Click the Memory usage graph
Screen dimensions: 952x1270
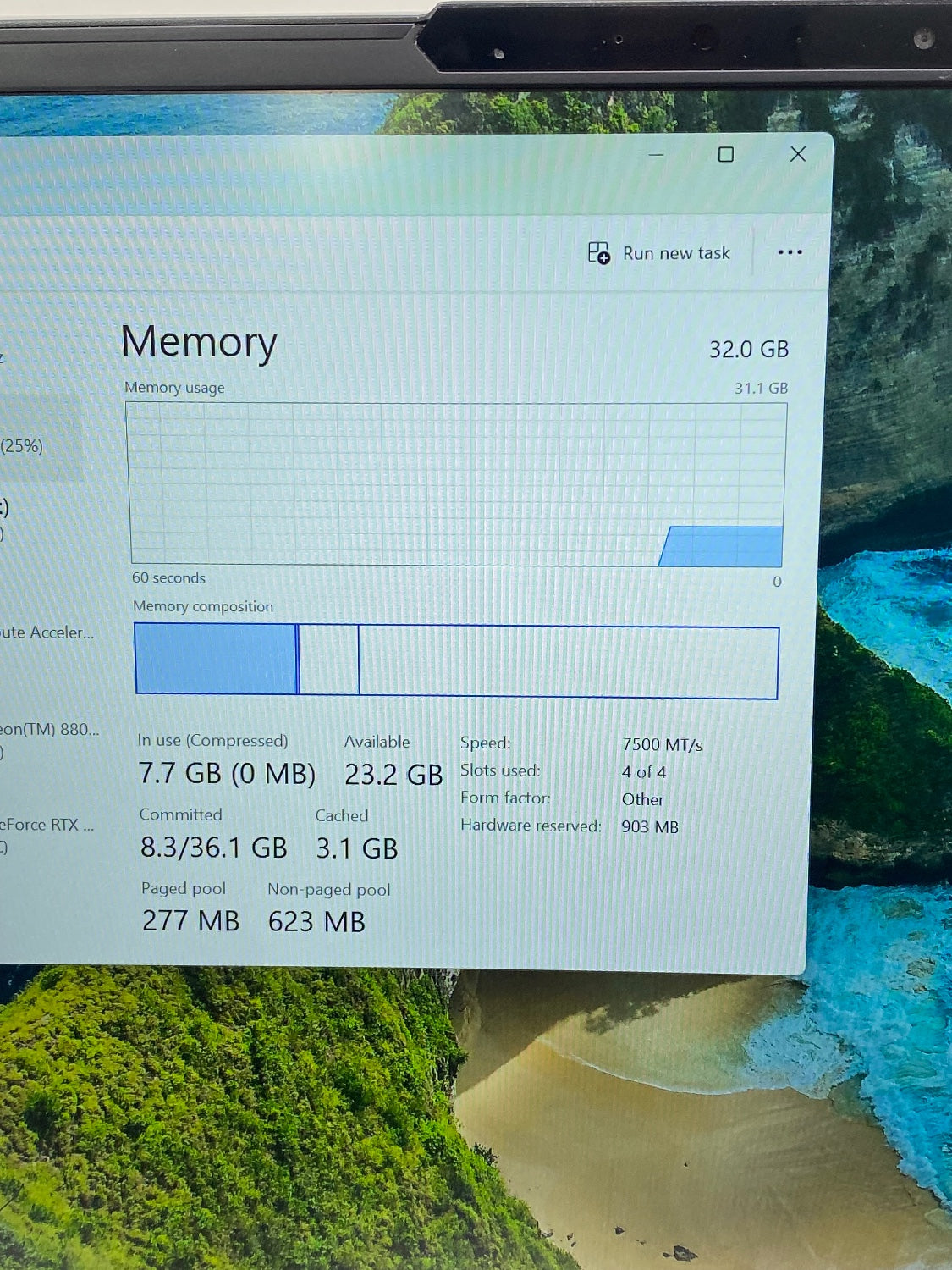coord(457,484)
